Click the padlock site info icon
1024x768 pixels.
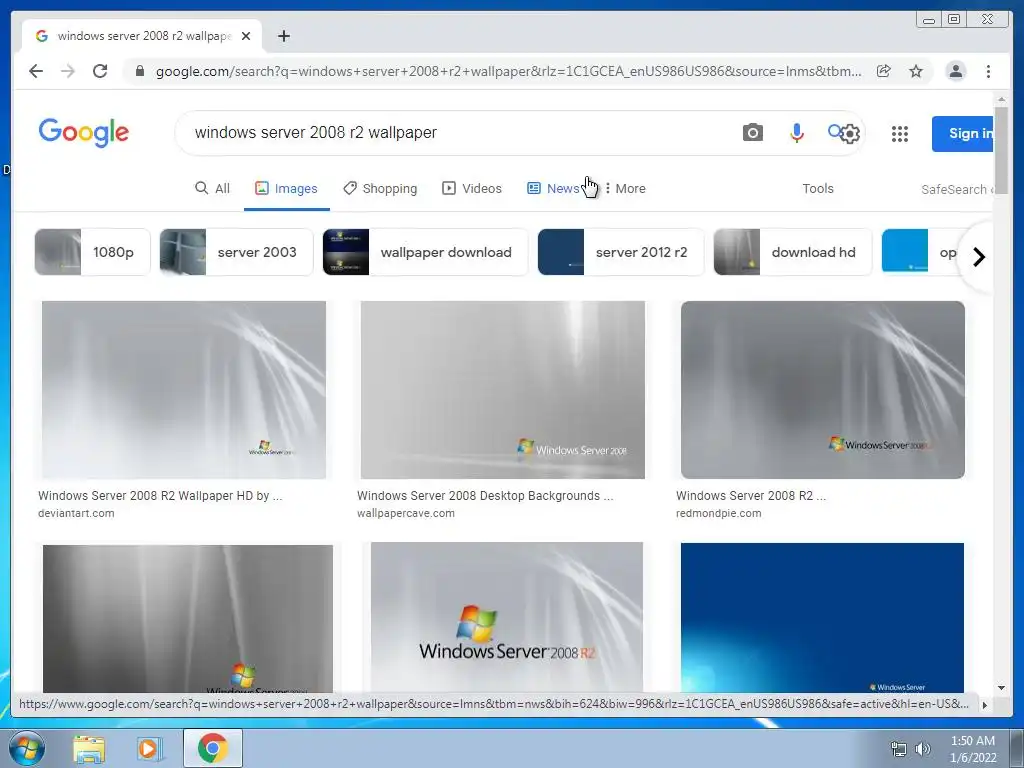tap(140, 71)
